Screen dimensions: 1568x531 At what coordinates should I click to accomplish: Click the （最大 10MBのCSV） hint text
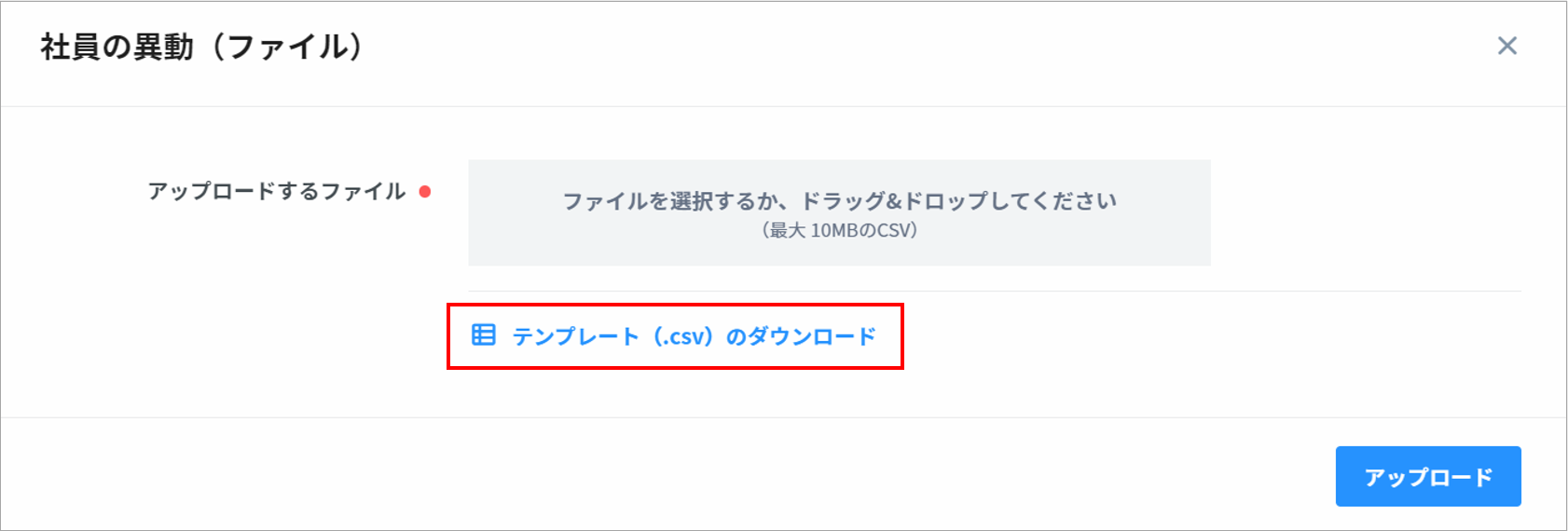coord(839,230)
